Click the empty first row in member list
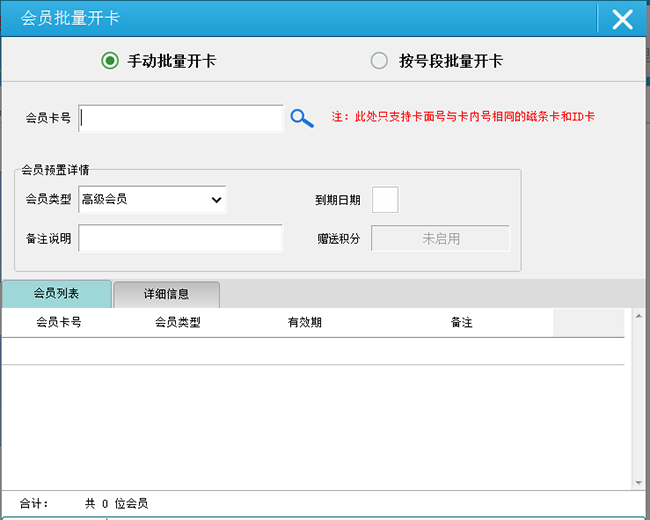650x520 pixels. click(312, 351)
